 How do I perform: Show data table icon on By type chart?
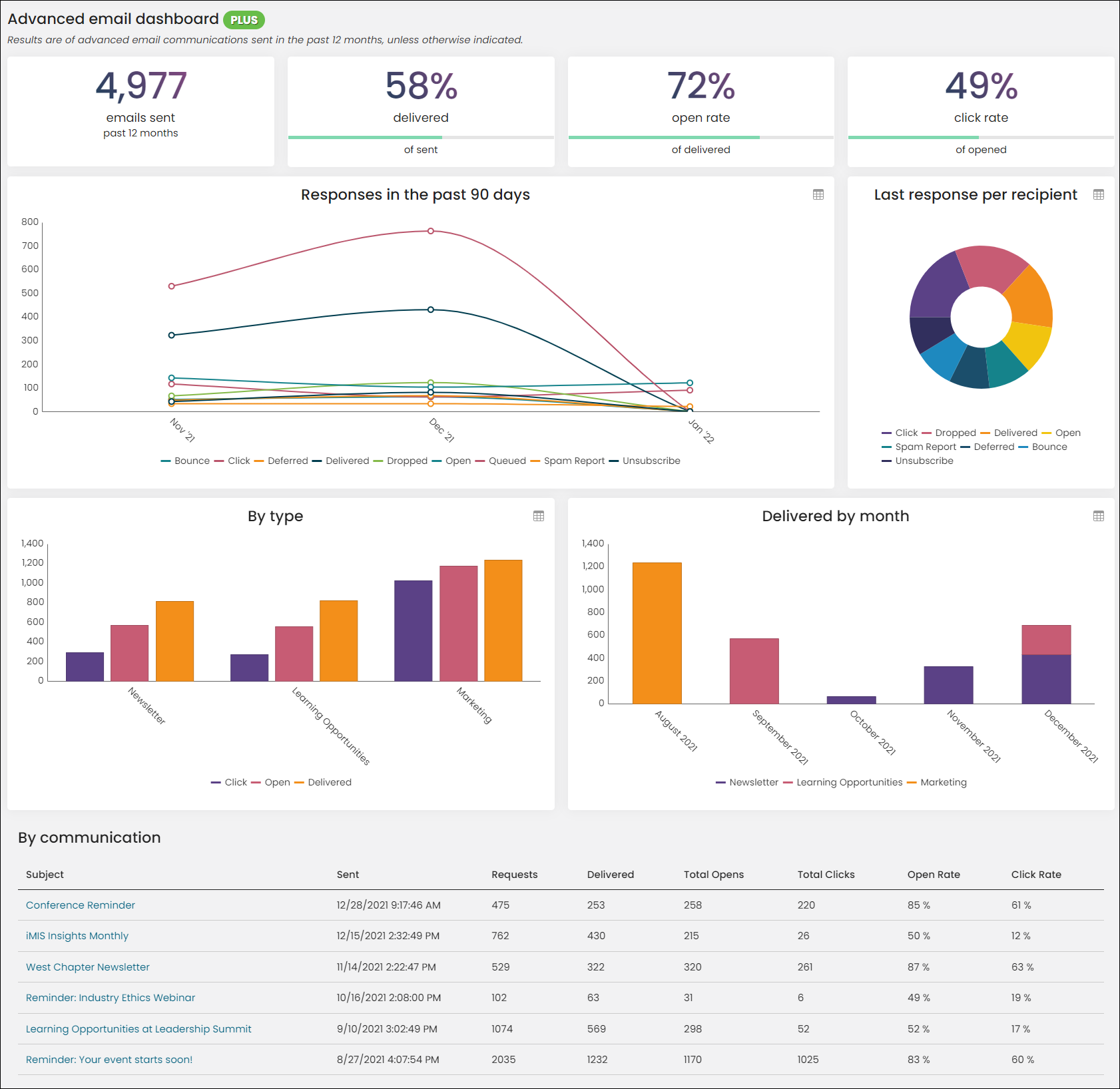tap(539, 516)
